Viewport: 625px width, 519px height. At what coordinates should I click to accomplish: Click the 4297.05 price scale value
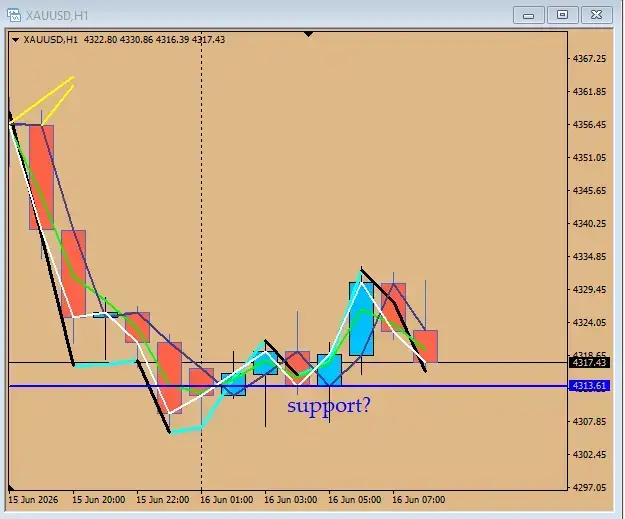click(589, 488)
